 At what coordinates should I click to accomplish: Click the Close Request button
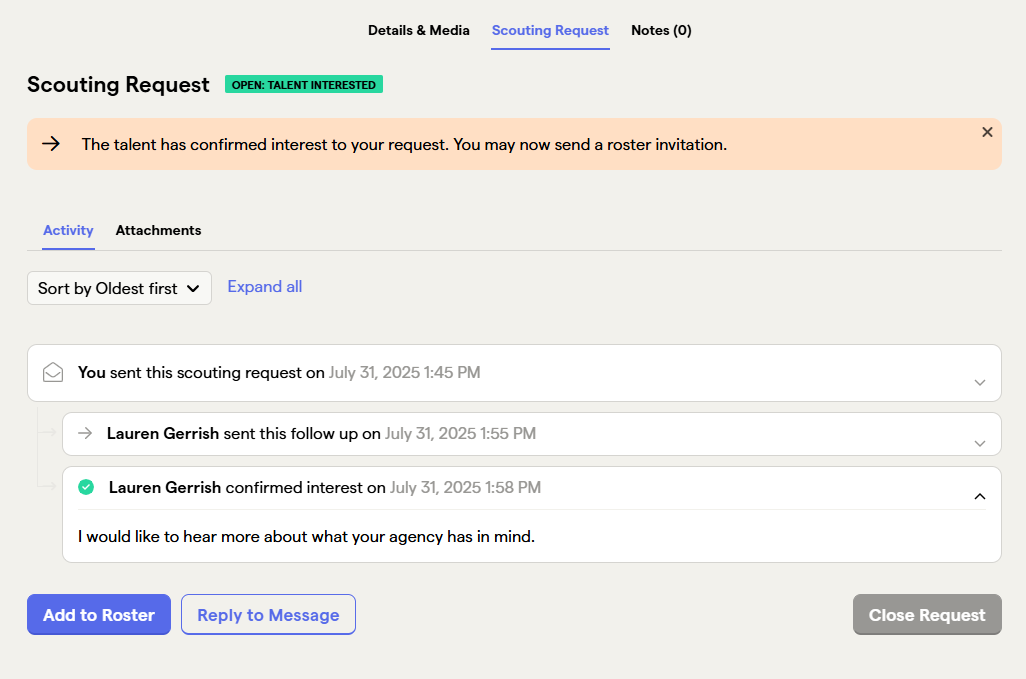[x=927, y=614]
